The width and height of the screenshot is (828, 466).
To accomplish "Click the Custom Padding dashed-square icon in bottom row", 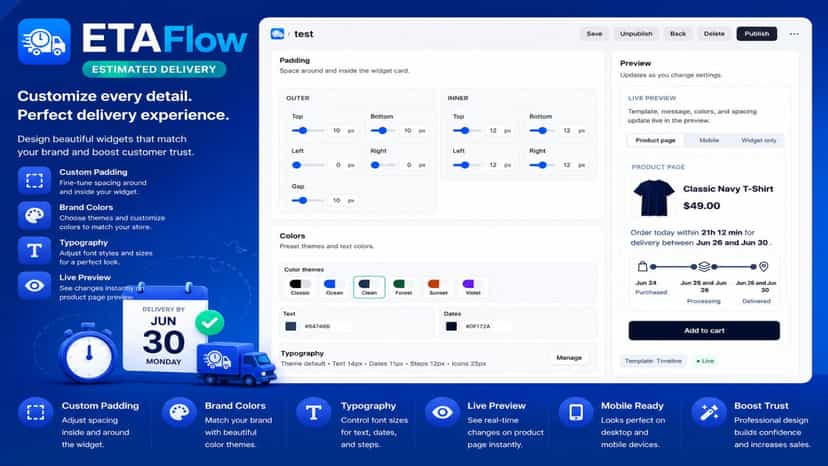I will 35,412.
